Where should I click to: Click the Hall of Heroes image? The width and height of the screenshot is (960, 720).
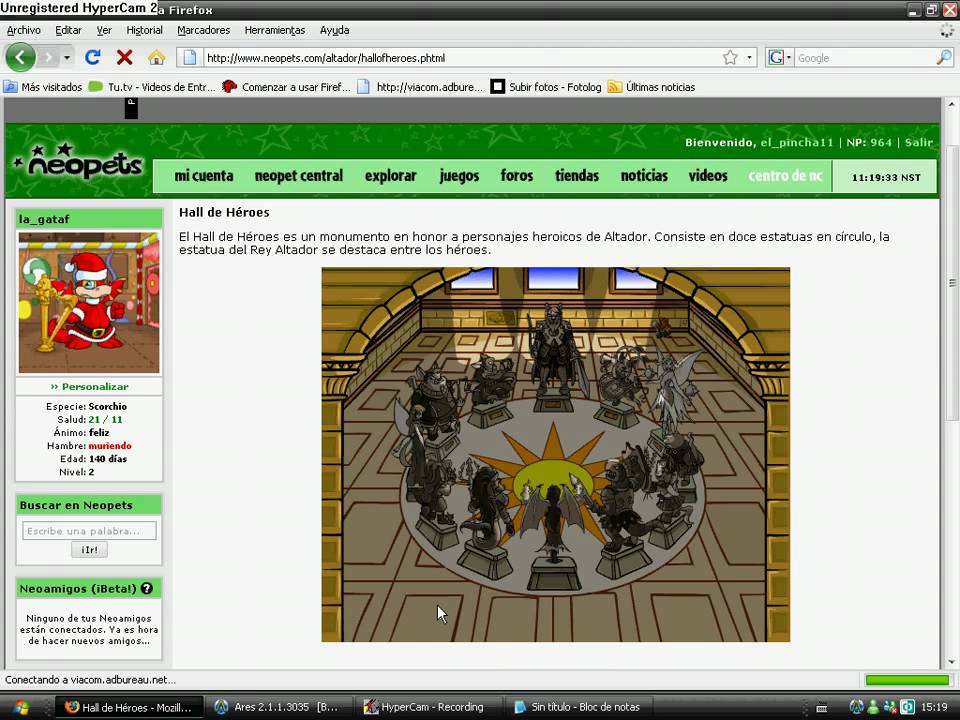pos(555,454)
